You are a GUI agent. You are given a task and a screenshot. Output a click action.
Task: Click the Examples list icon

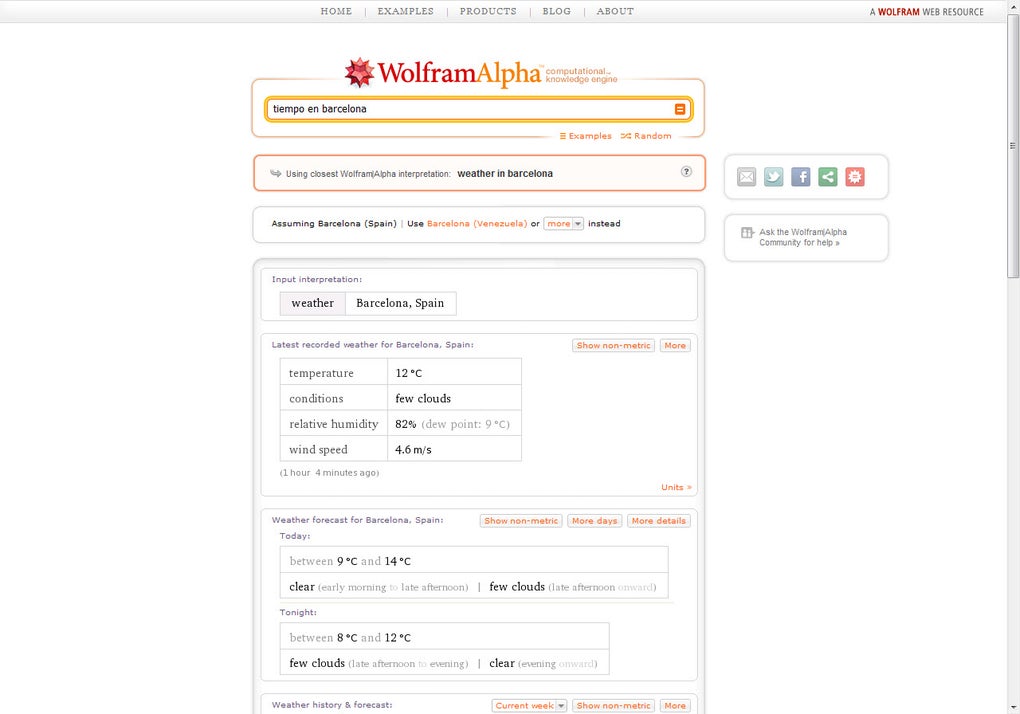tap(563, 136)
